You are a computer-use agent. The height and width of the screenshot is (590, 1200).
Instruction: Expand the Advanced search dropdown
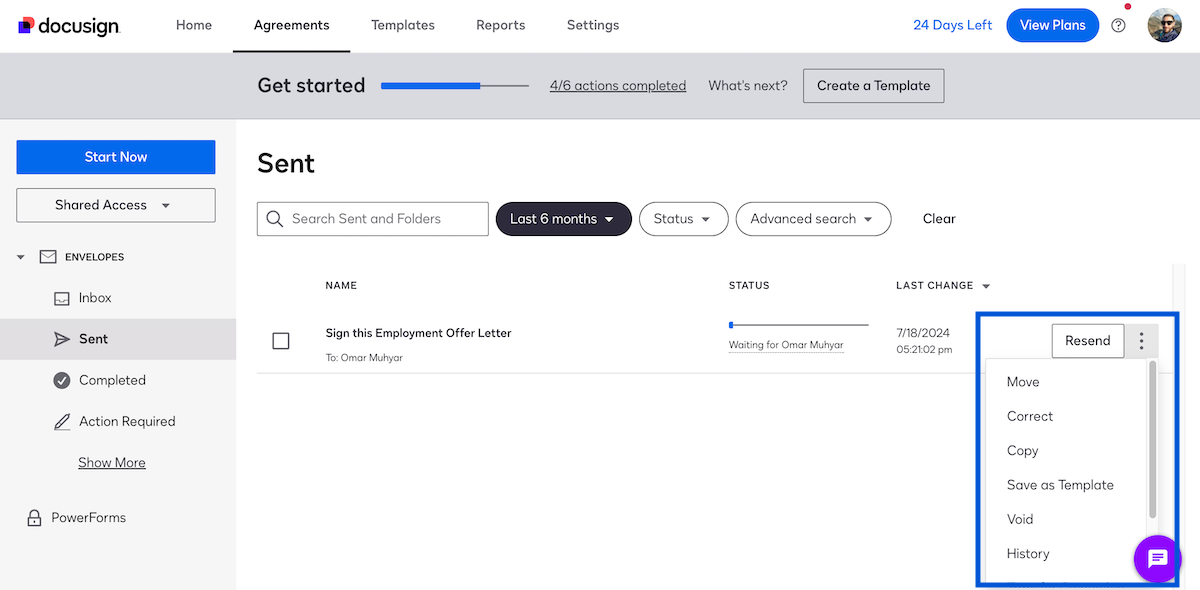click(x=813, y=218)
